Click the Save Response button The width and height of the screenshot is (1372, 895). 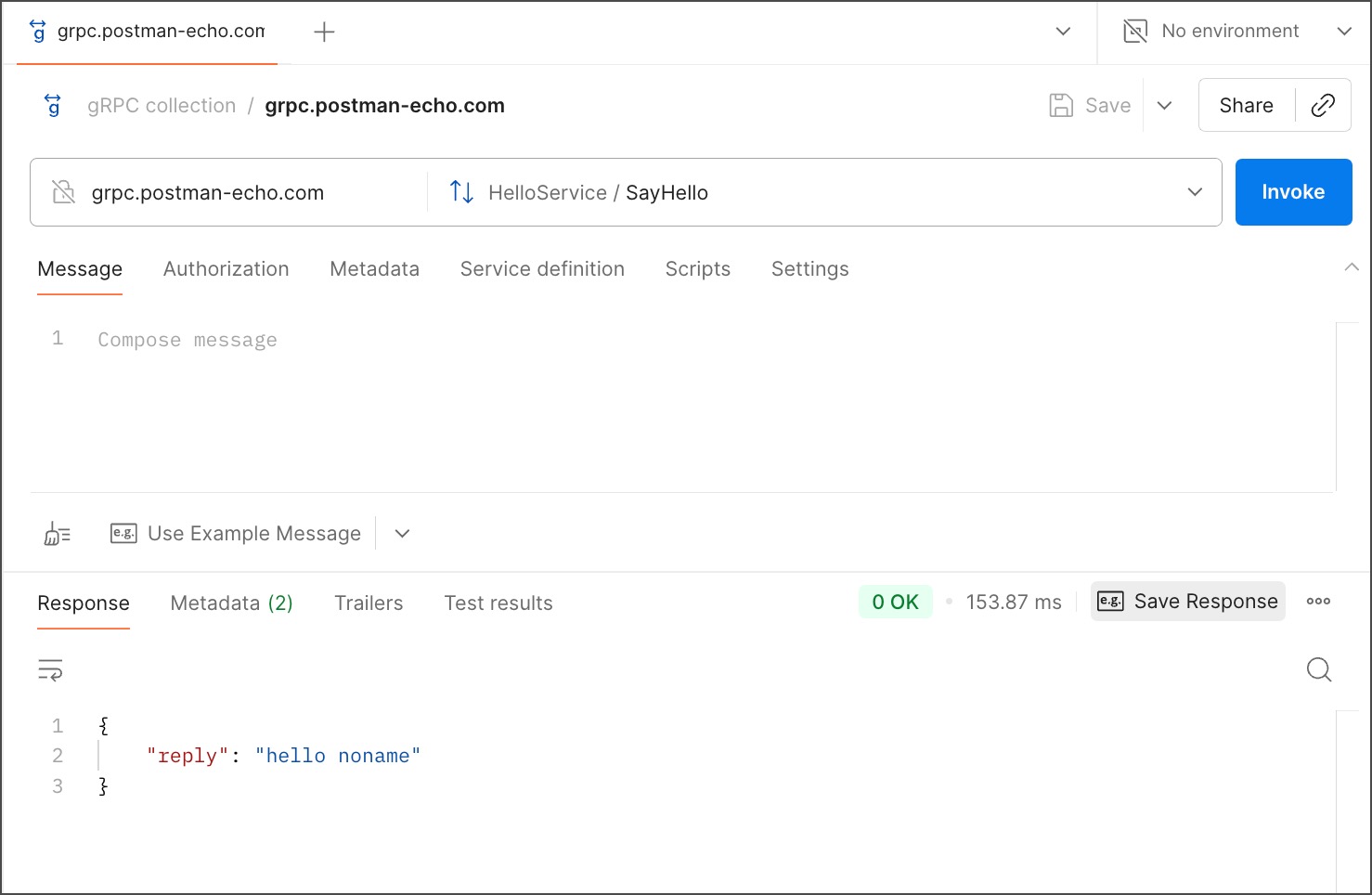coord(1187,602)
